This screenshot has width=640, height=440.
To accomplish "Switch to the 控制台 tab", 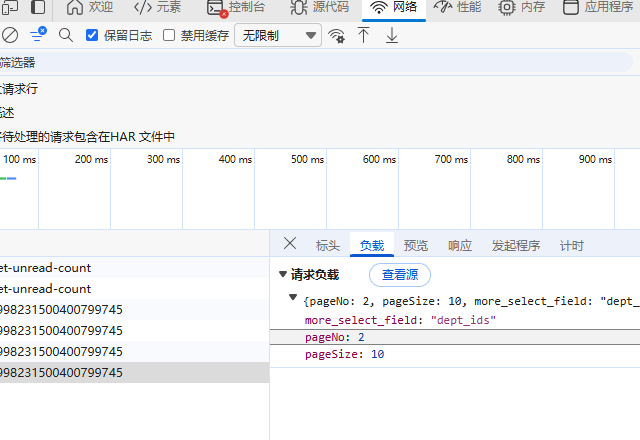I will (x=238, y=7).
